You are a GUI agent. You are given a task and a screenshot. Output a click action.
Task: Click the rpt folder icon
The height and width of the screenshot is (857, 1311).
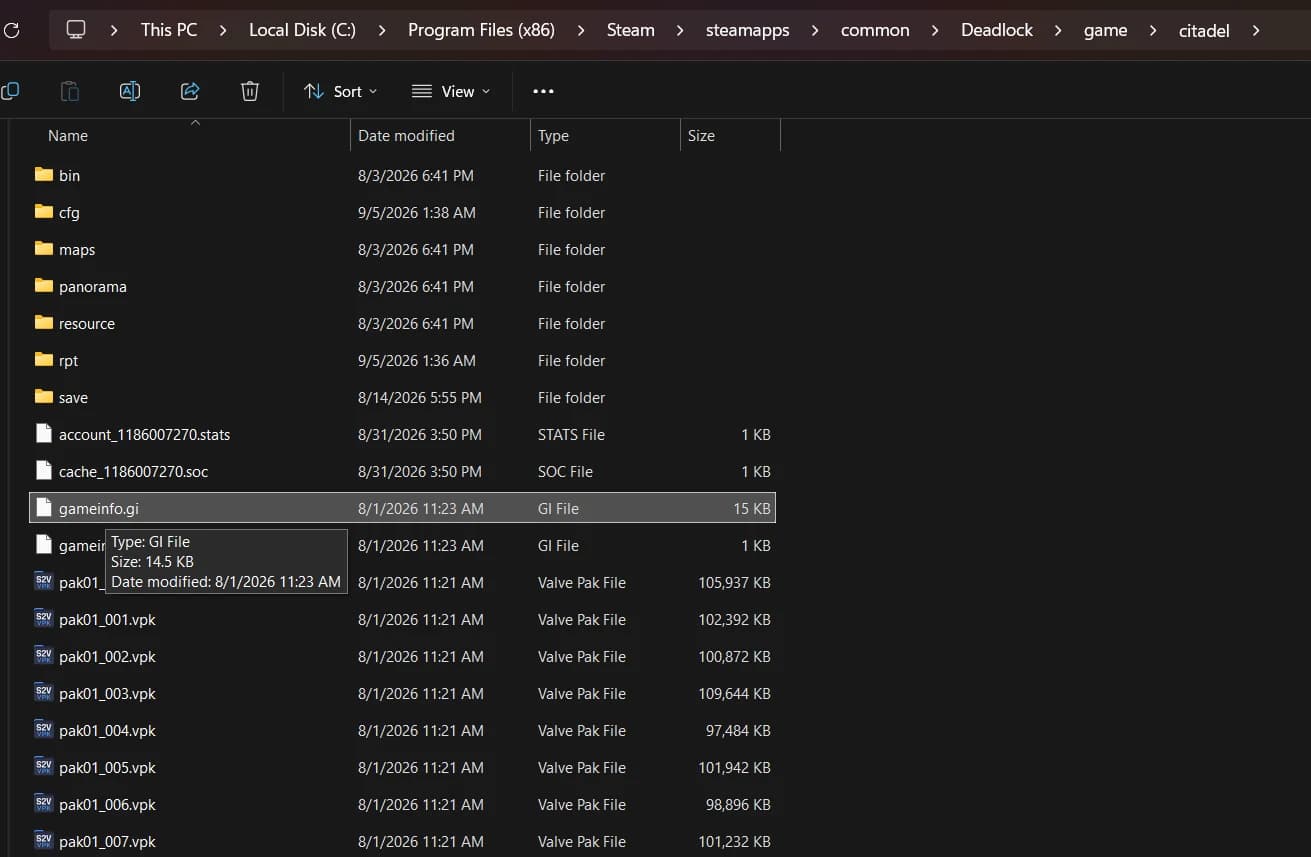(x=43, y=360)
